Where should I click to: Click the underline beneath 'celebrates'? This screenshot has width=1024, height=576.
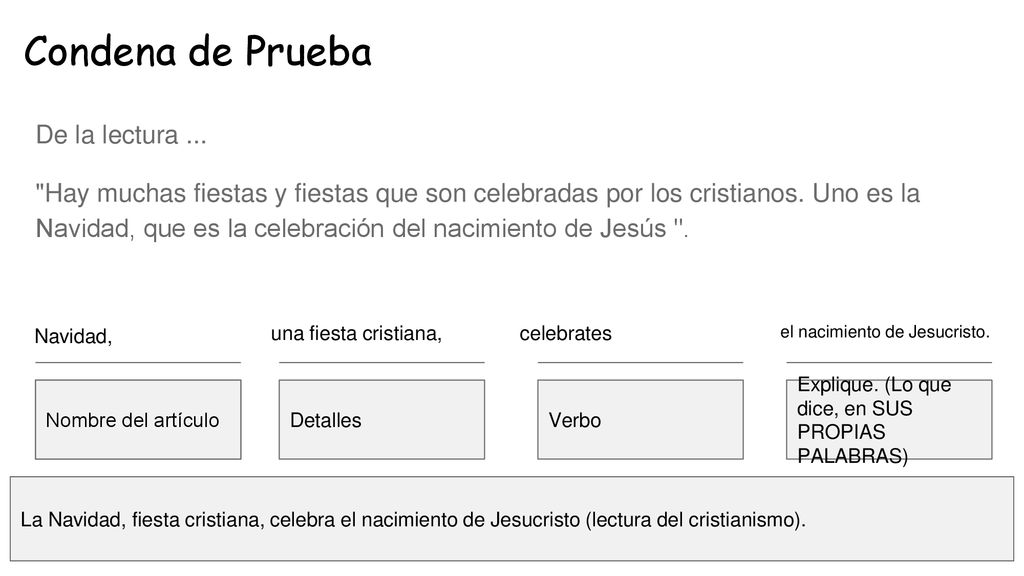coord(640,362)
